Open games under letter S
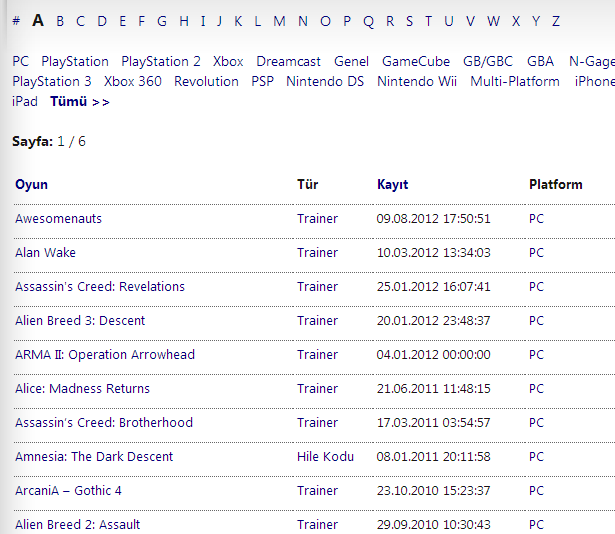The width and height of the screenshot is (615, 534). [409, 21]
